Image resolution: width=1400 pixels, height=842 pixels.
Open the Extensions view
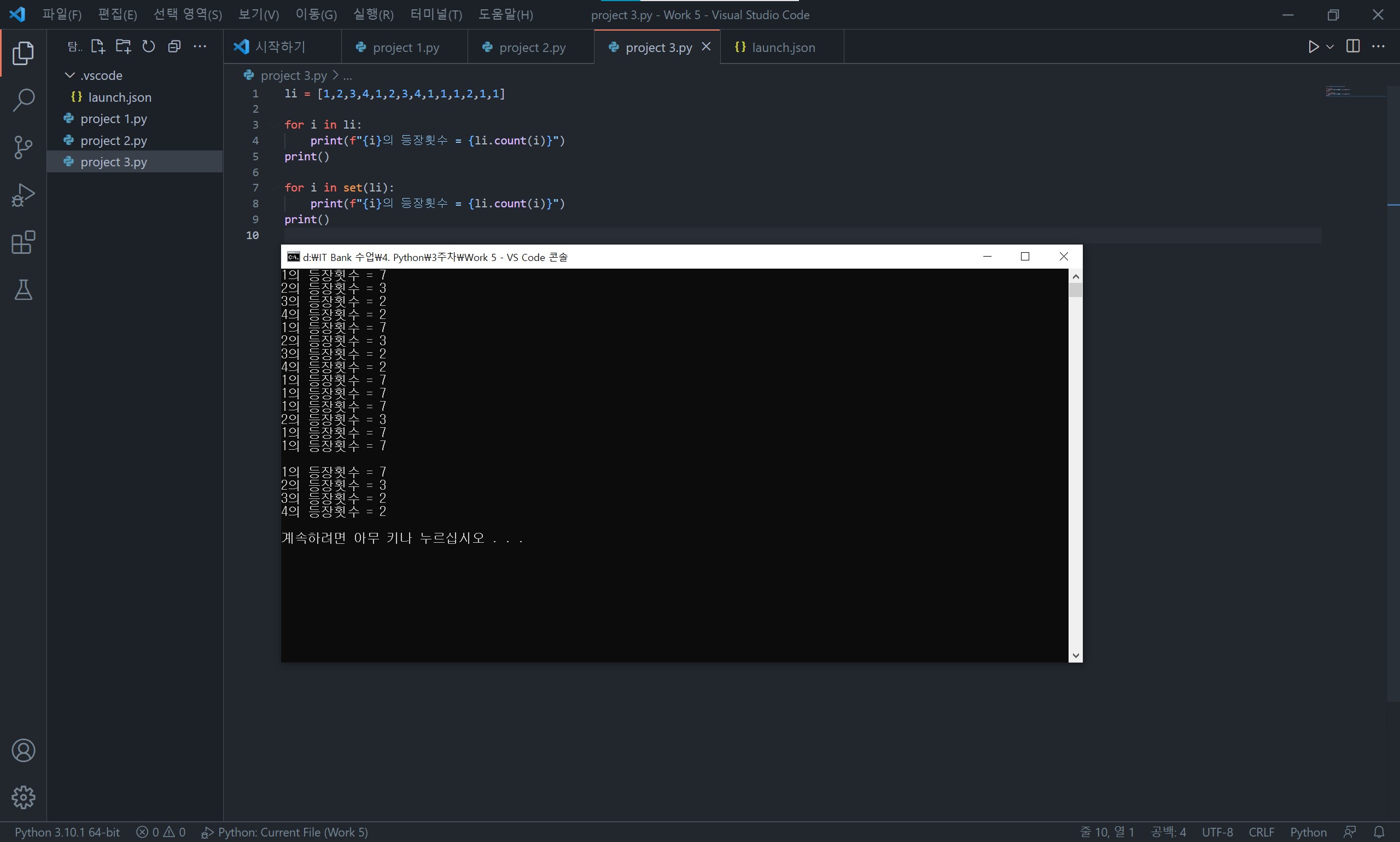(x=24, y=243)
